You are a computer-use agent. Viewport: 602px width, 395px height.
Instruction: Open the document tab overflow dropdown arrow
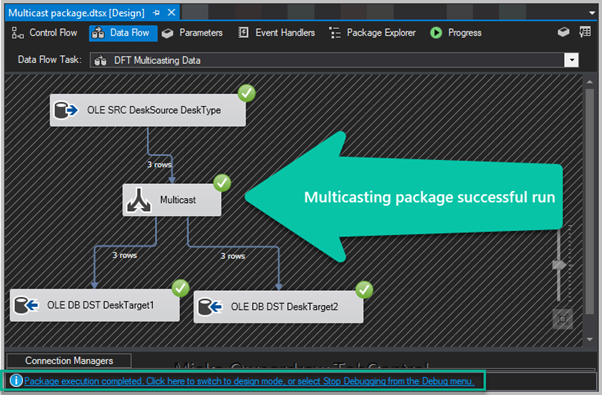tap(592, 13)
